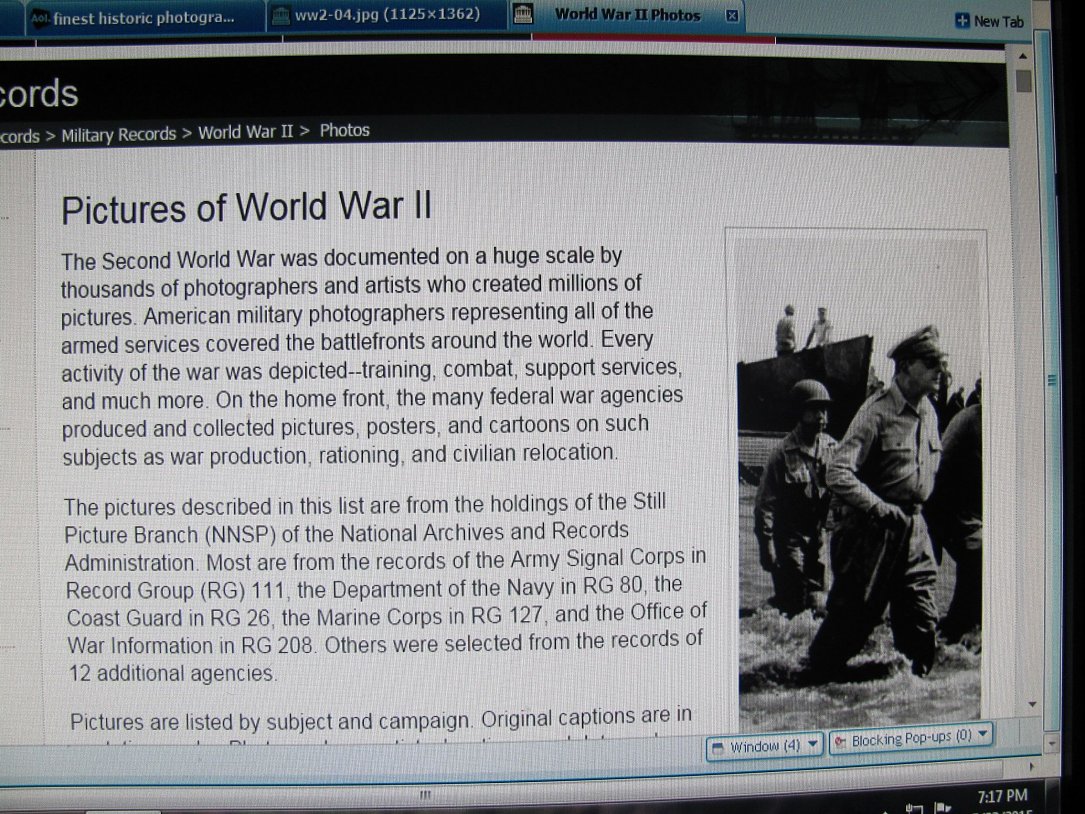Click the horizontal scrollbar grip at bottom
The height and width of the screenshot is (814, 1085).
426,795
